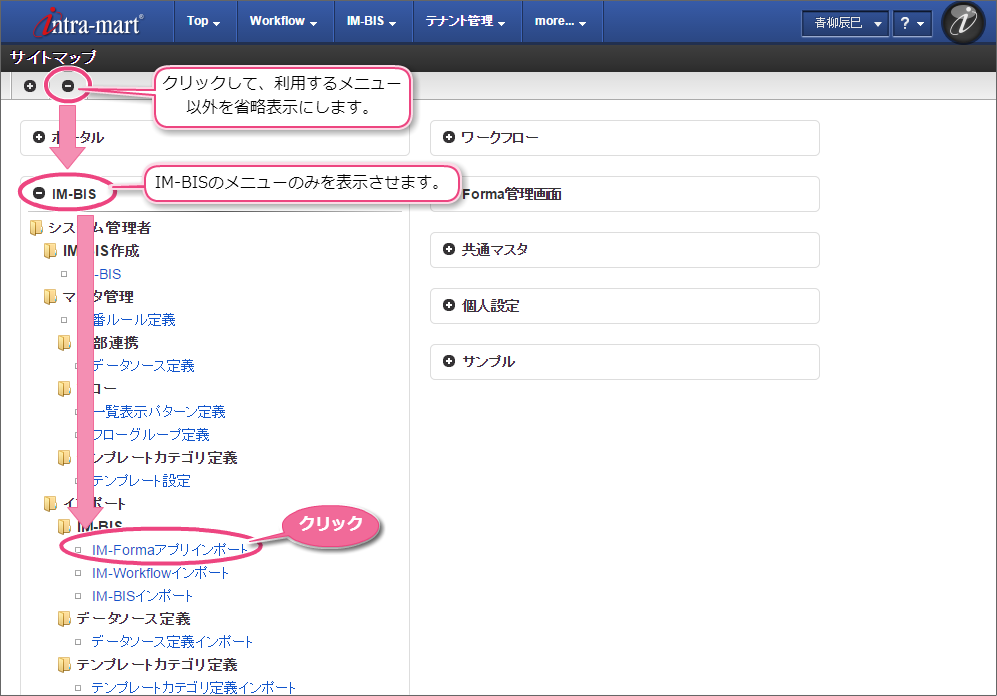Open the IM-Formaアプリインポート link
997x696 pixels.
[170, 550]
